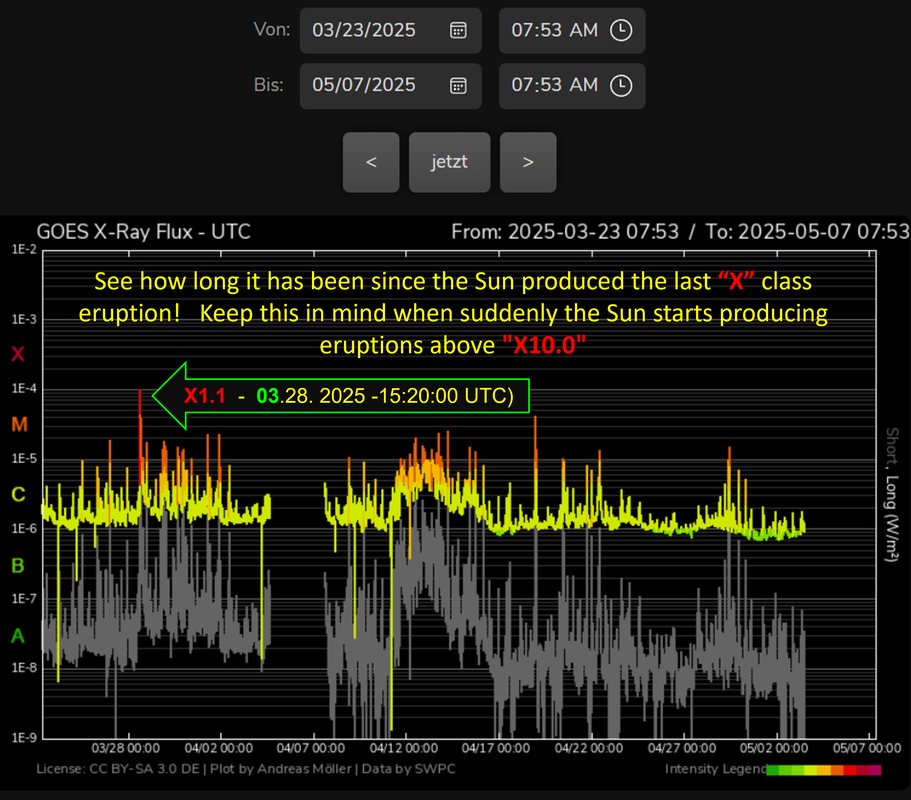The width and height of the screenshot is (911, 800).
Task: Click the C class label on axis
Action: [x=18, y=494]
